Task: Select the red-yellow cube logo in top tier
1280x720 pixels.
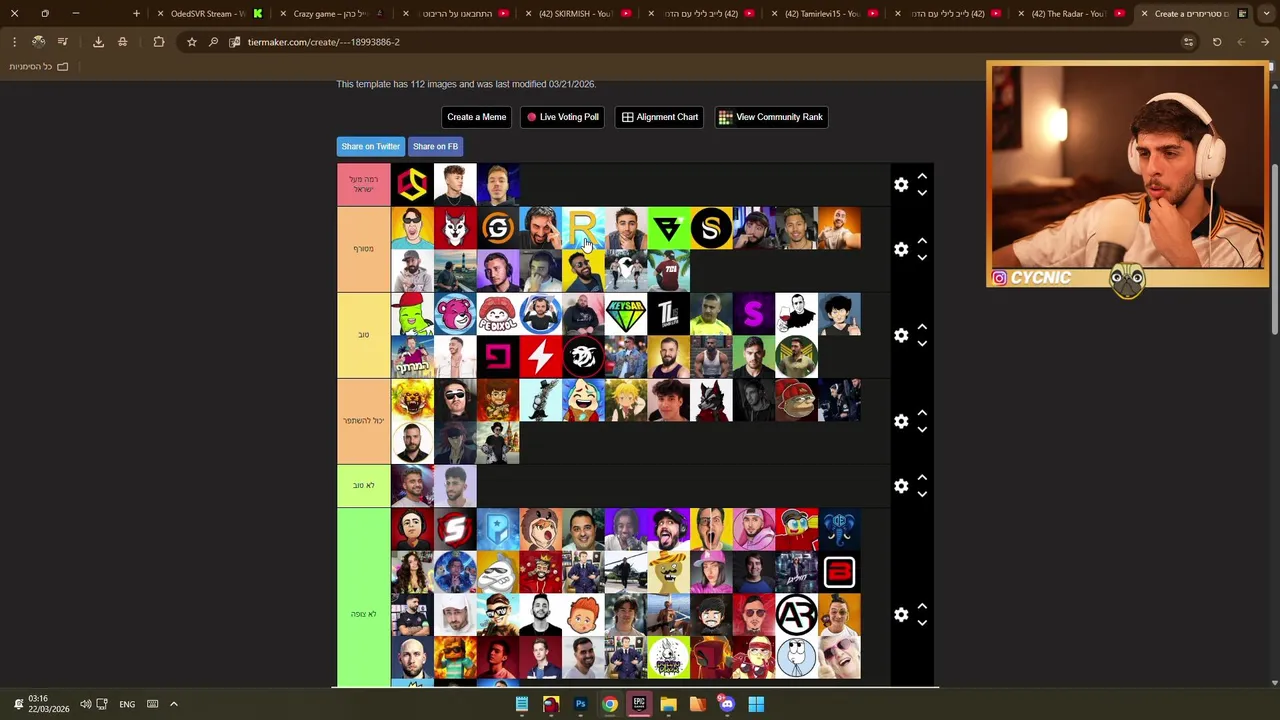Action: coord(412,185)
